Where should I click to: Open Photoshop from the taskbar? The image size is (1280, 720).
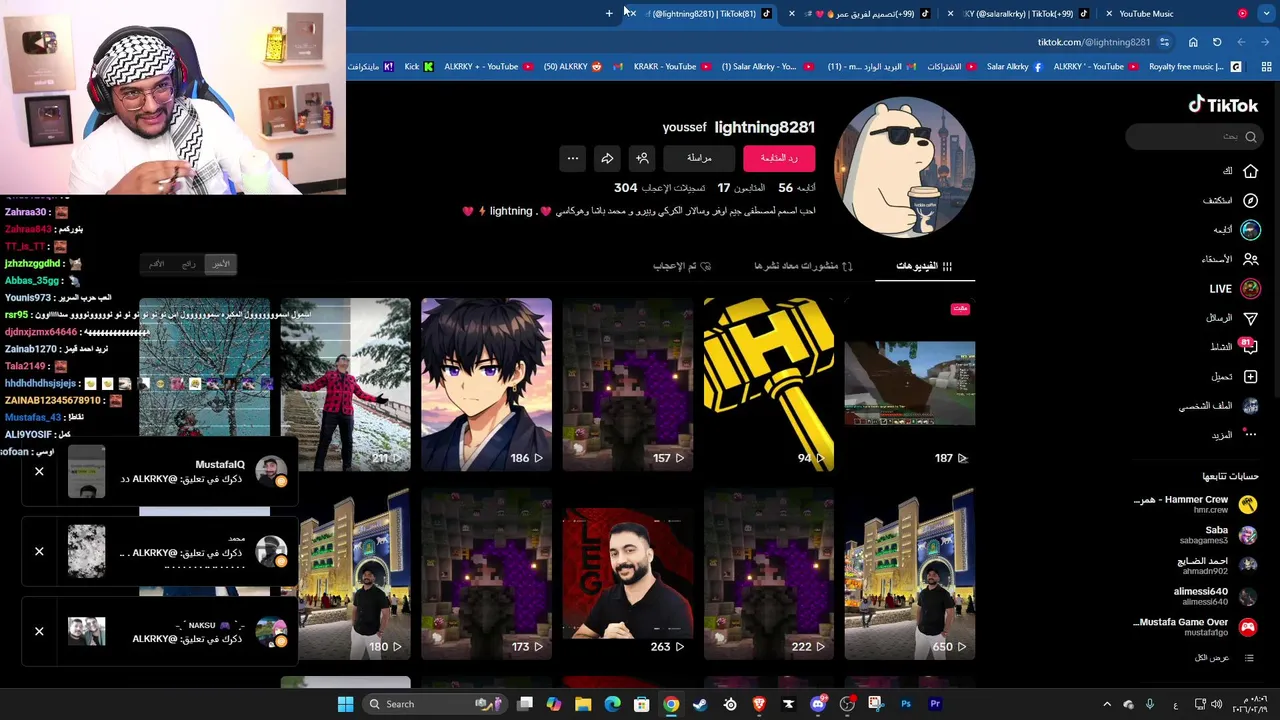pos(906,704)
